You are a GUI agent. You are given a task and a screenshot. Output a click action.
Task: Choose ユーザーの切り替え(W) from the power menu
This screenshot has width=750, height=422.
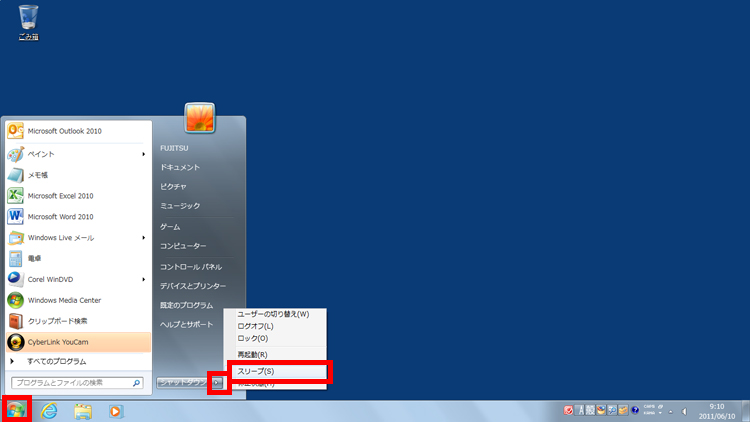tap(275, 314)
